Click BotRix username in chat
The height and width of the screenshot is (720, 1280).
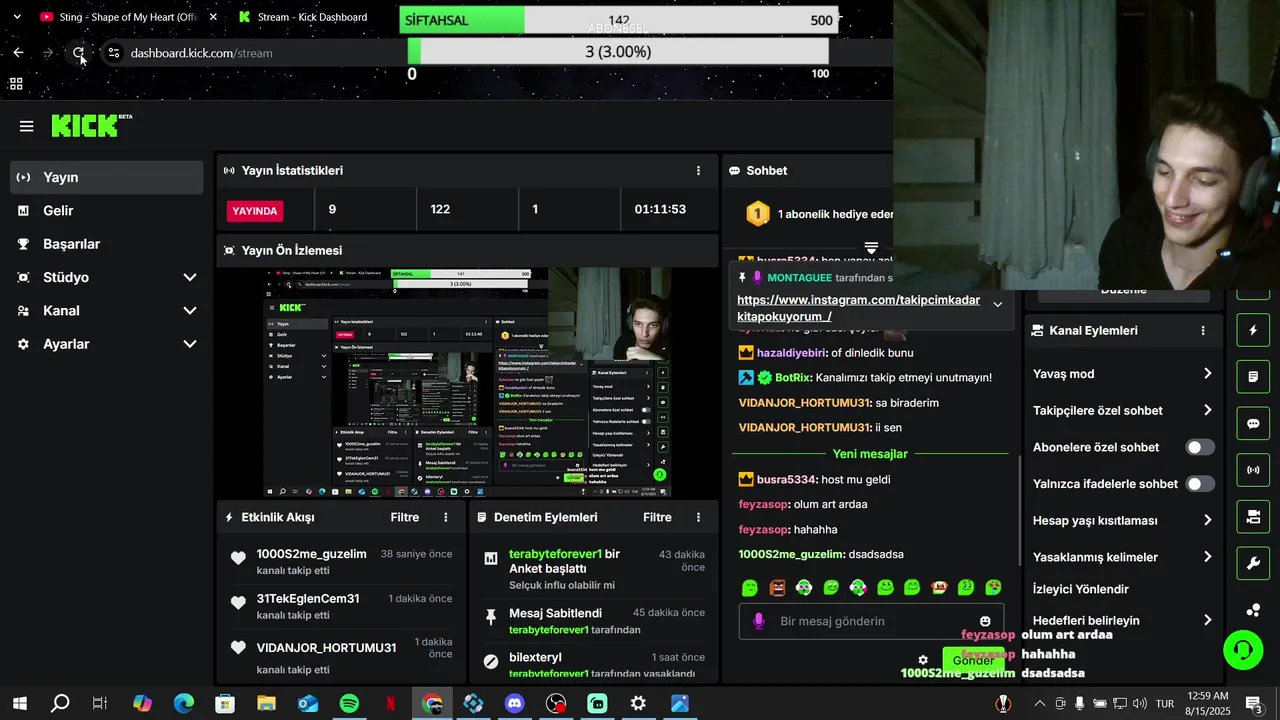(x=792, y=378)
